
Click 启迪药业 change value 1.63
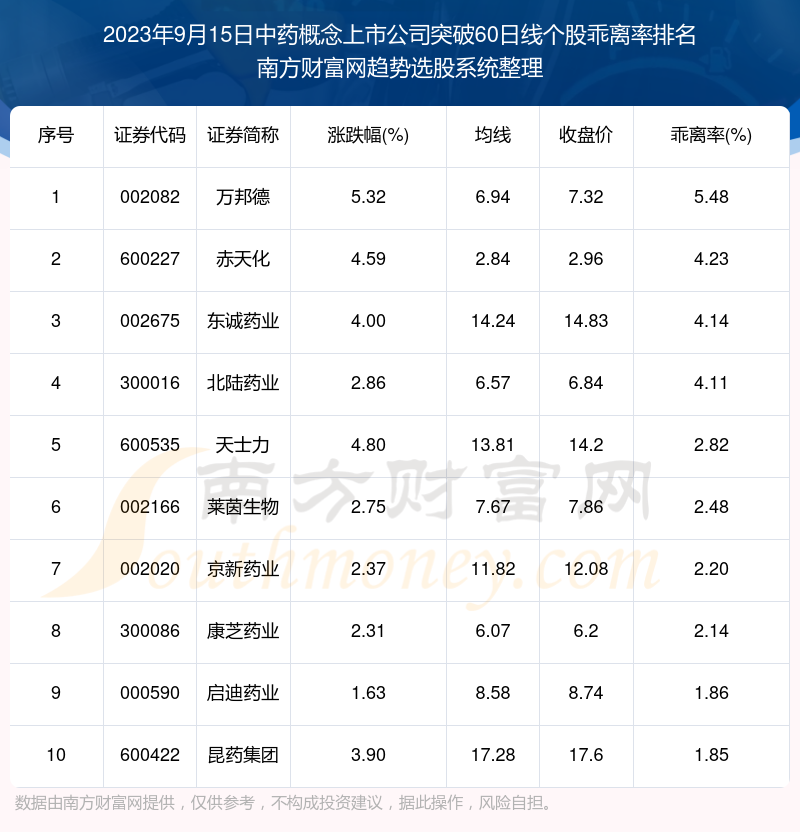(368, 693)
